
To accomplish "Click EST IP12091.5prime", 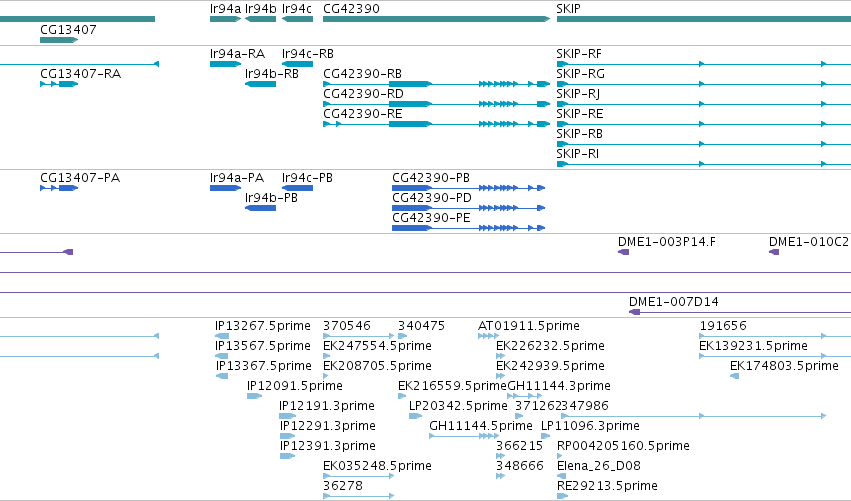I will tap(295, 386).
